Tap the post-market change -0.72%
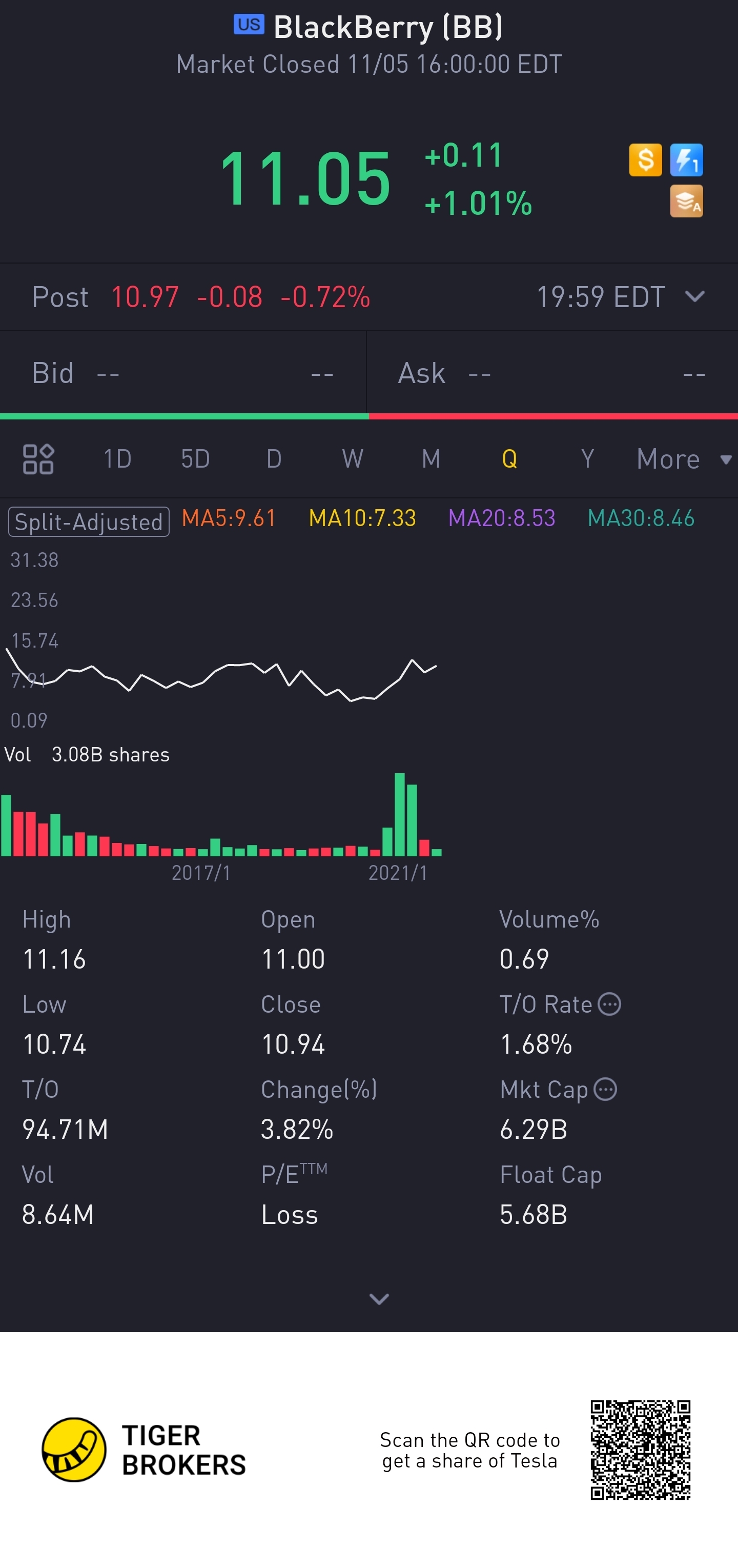Image resolution: width=738 pixels, height=1568 pixels. click(x=325, y=297)
